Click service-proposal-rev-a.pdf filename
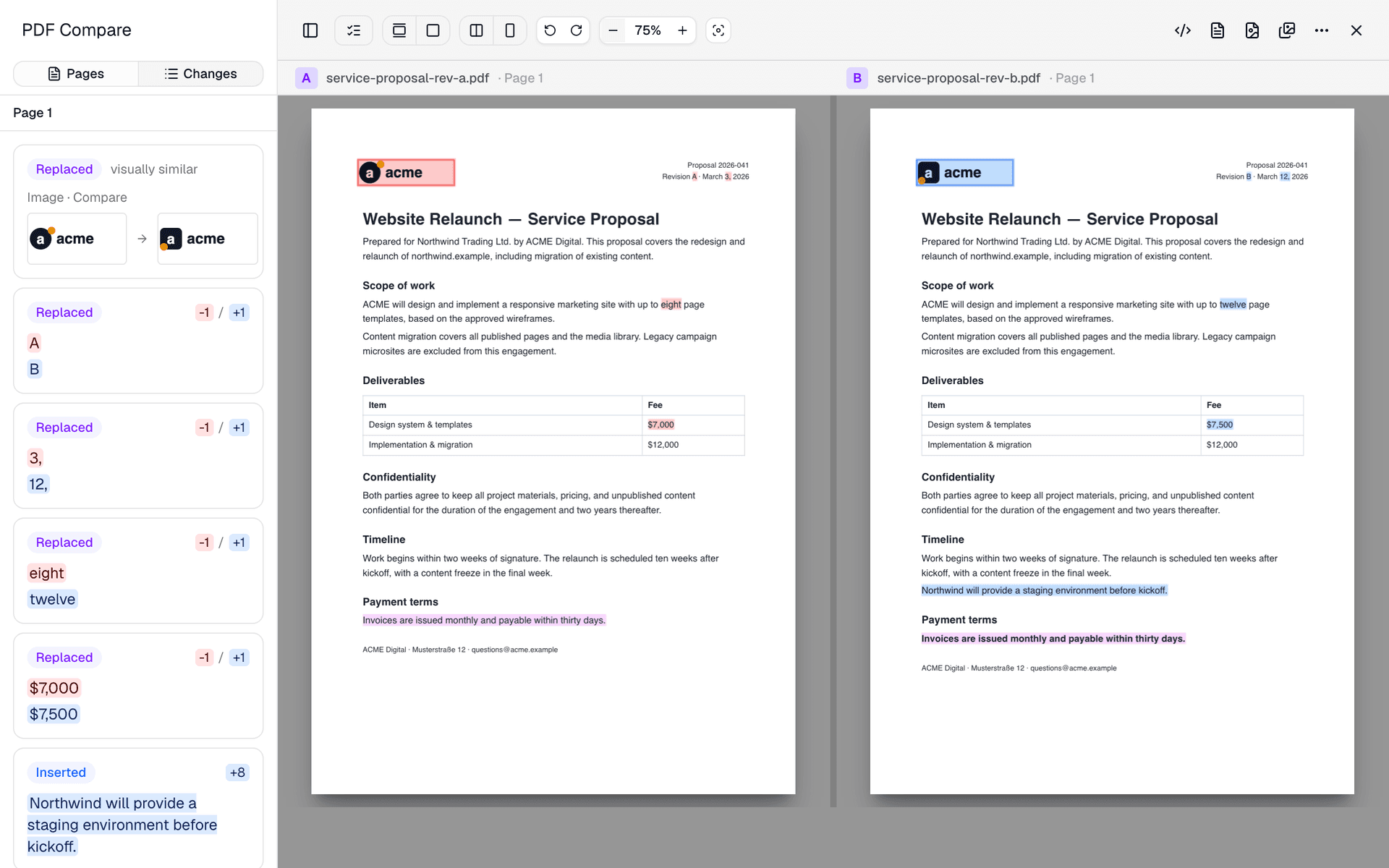The width and height of the screenshot is (1389, 868). pos(407,78)
